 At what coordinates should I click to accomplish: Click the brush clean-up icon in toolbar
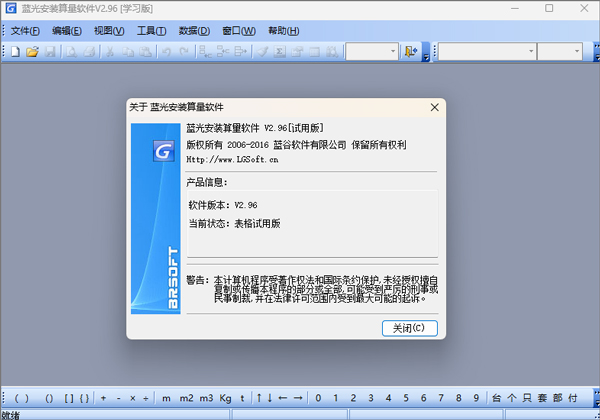(x=262, y=52)
